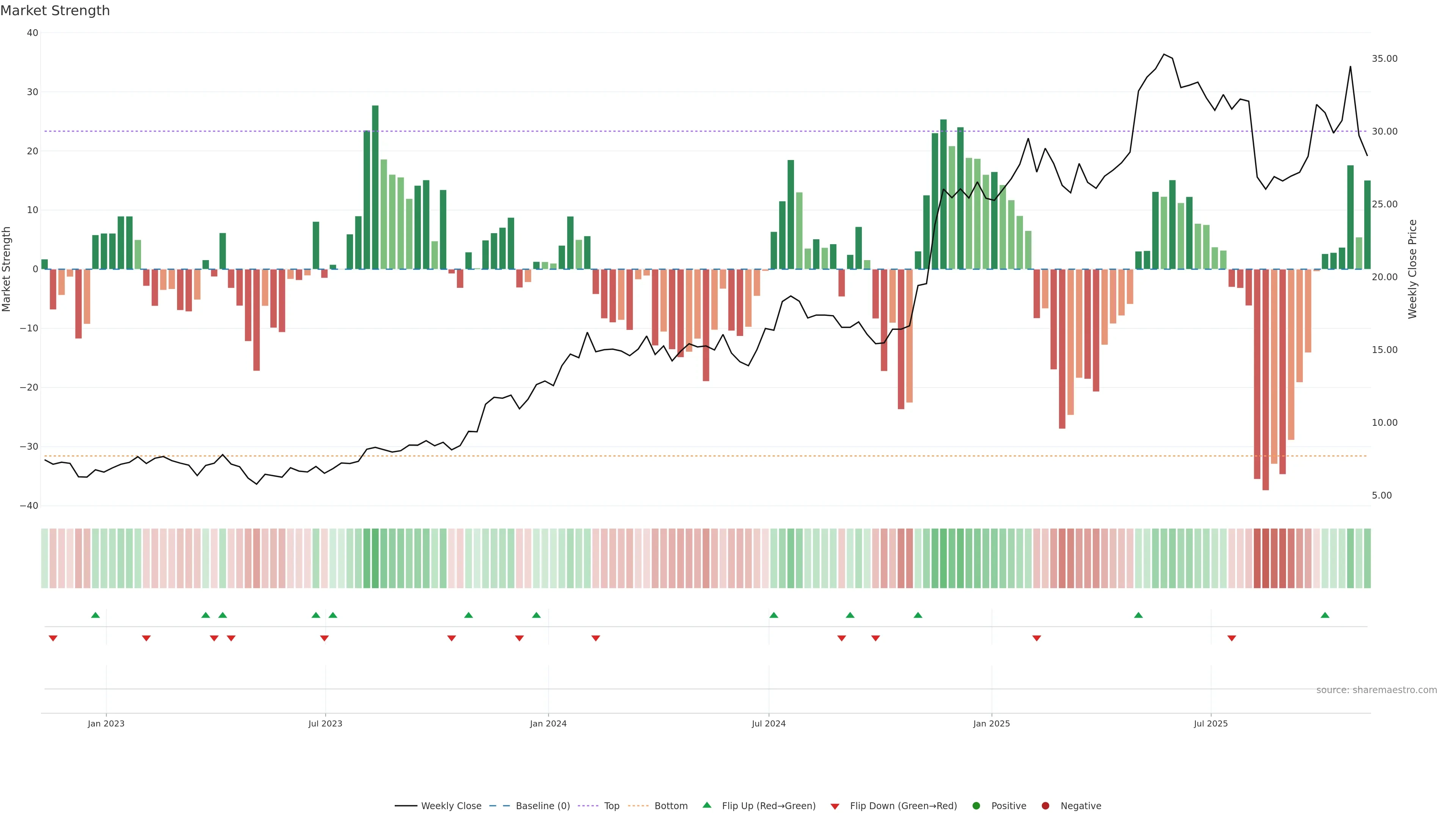Viewport: 1456px width, 819px height.
Task: Click Flip Down red triangle legend icon
Action: [835, 806]
